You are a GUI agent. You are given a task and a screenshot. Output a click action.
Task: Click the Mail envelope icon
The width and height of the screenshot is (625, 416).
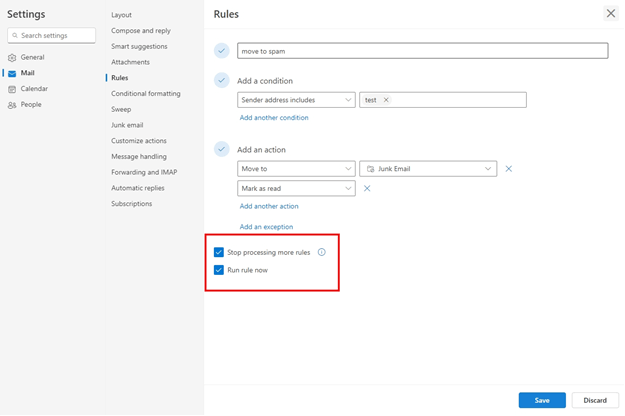[12, 73]
